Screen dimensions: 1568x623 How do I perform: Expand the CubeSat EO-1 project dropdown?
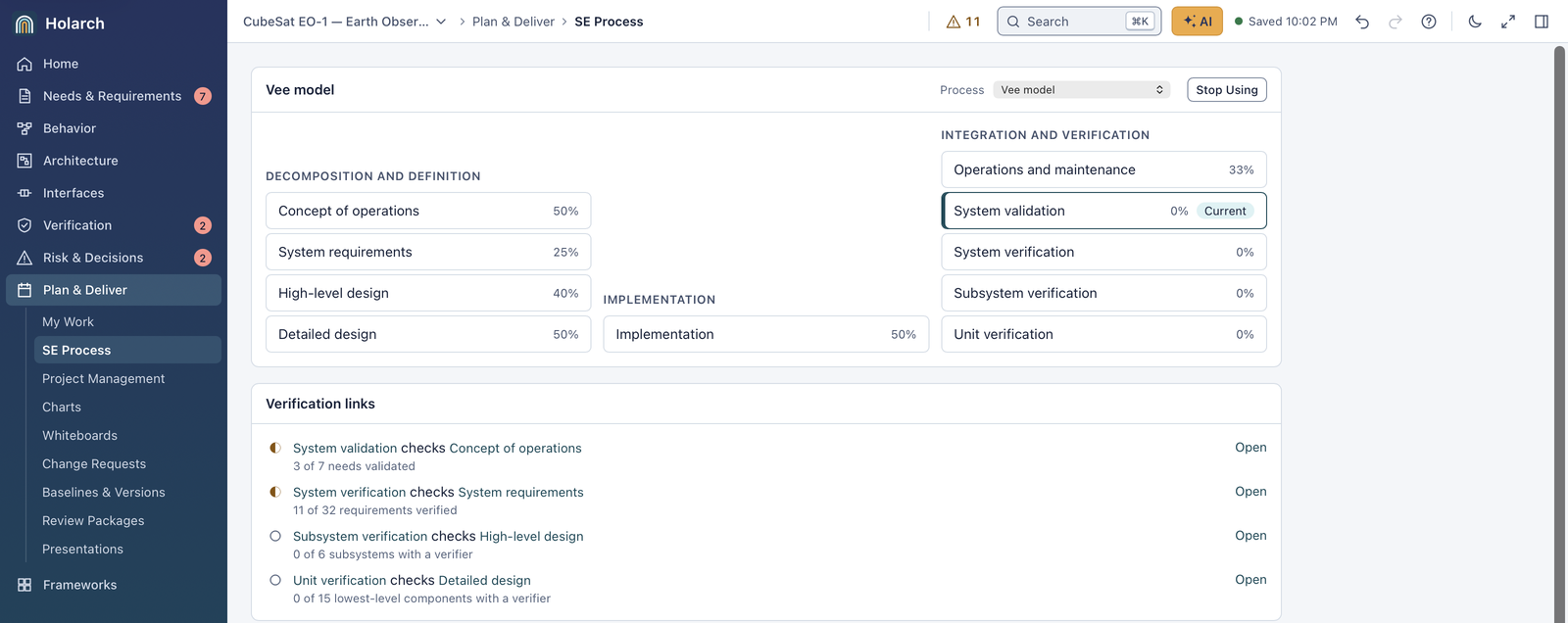(x=345, y=22)
